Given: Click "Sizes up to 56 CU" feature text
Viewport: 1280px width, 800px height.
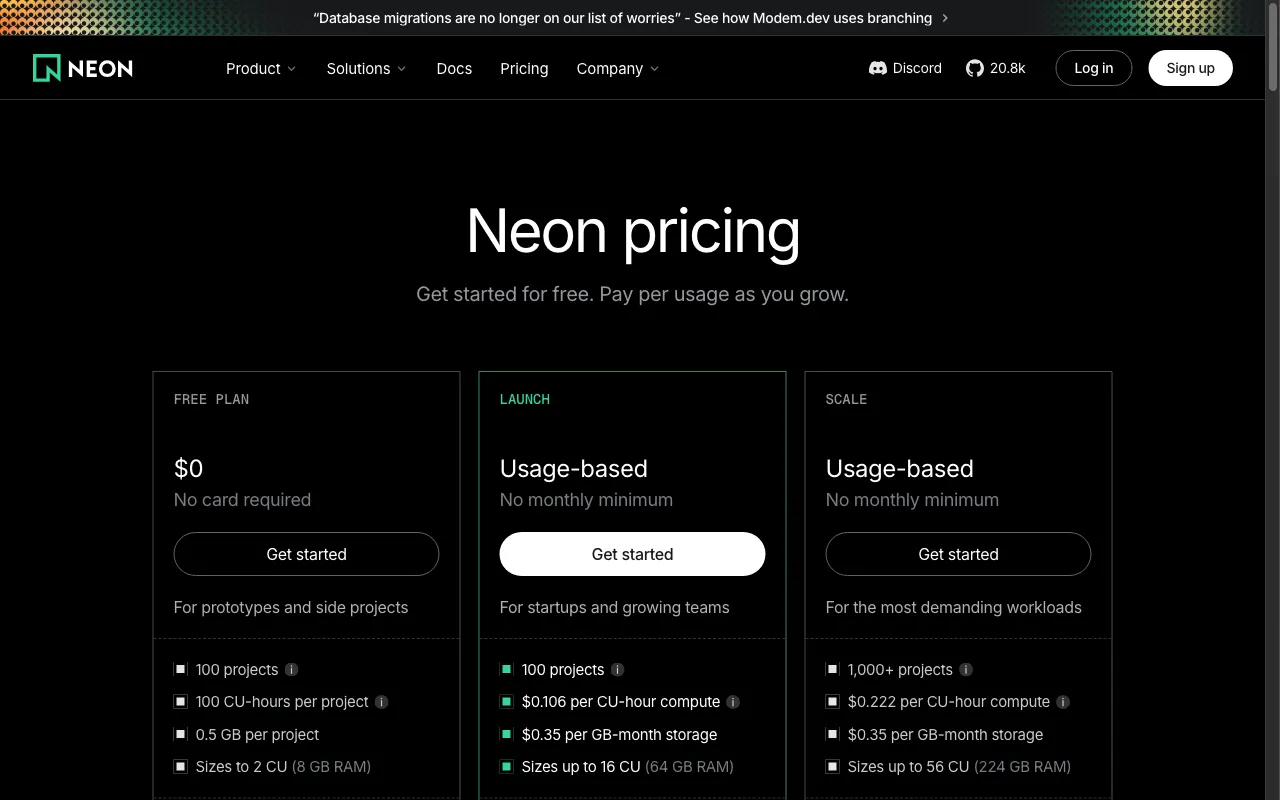Looking at the screenshot, I should [908, 766].
